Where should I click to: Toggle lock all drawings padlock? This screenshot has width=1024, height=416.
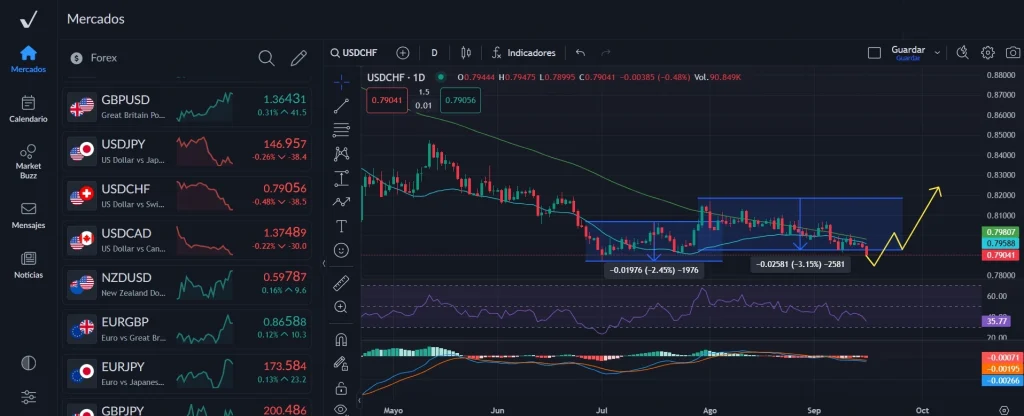[x=341, y=389]
